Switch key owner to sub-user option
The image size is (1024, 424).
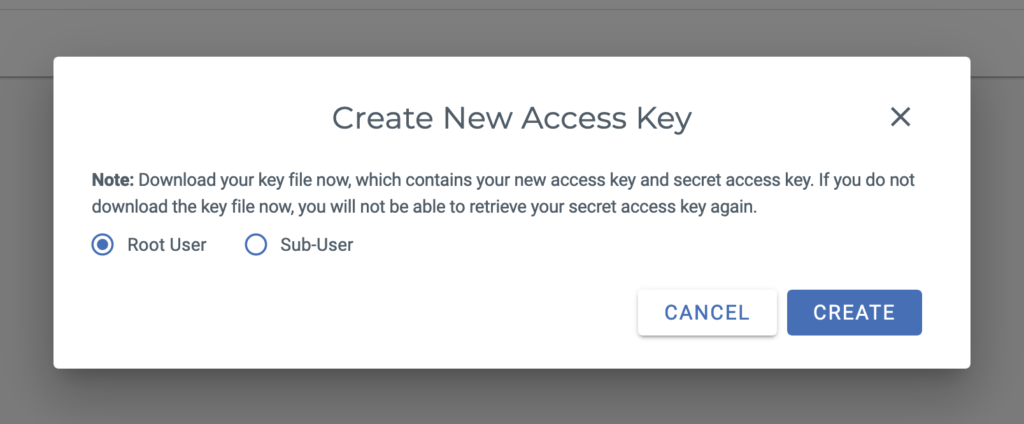pos(255,245)
